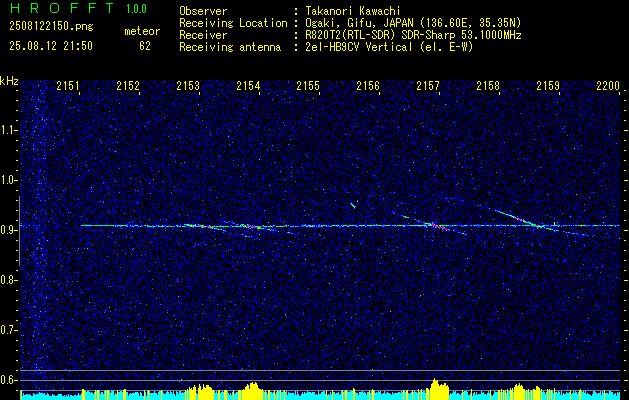This screenshot has width=629, height=400.
Task: Click the grey vertical range bar near 0.9
Action: (19, 231)
